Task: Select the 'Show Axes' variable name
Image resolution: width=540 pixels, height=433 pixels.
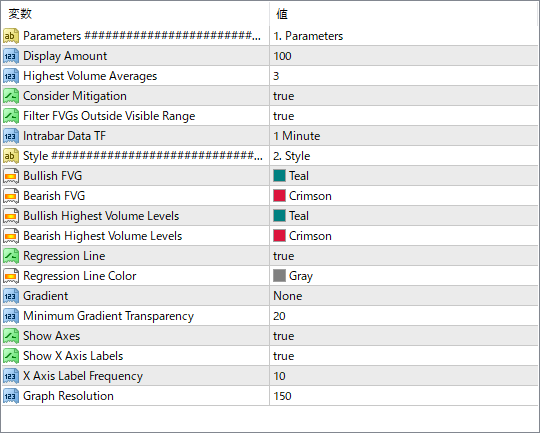Action: 52,336
